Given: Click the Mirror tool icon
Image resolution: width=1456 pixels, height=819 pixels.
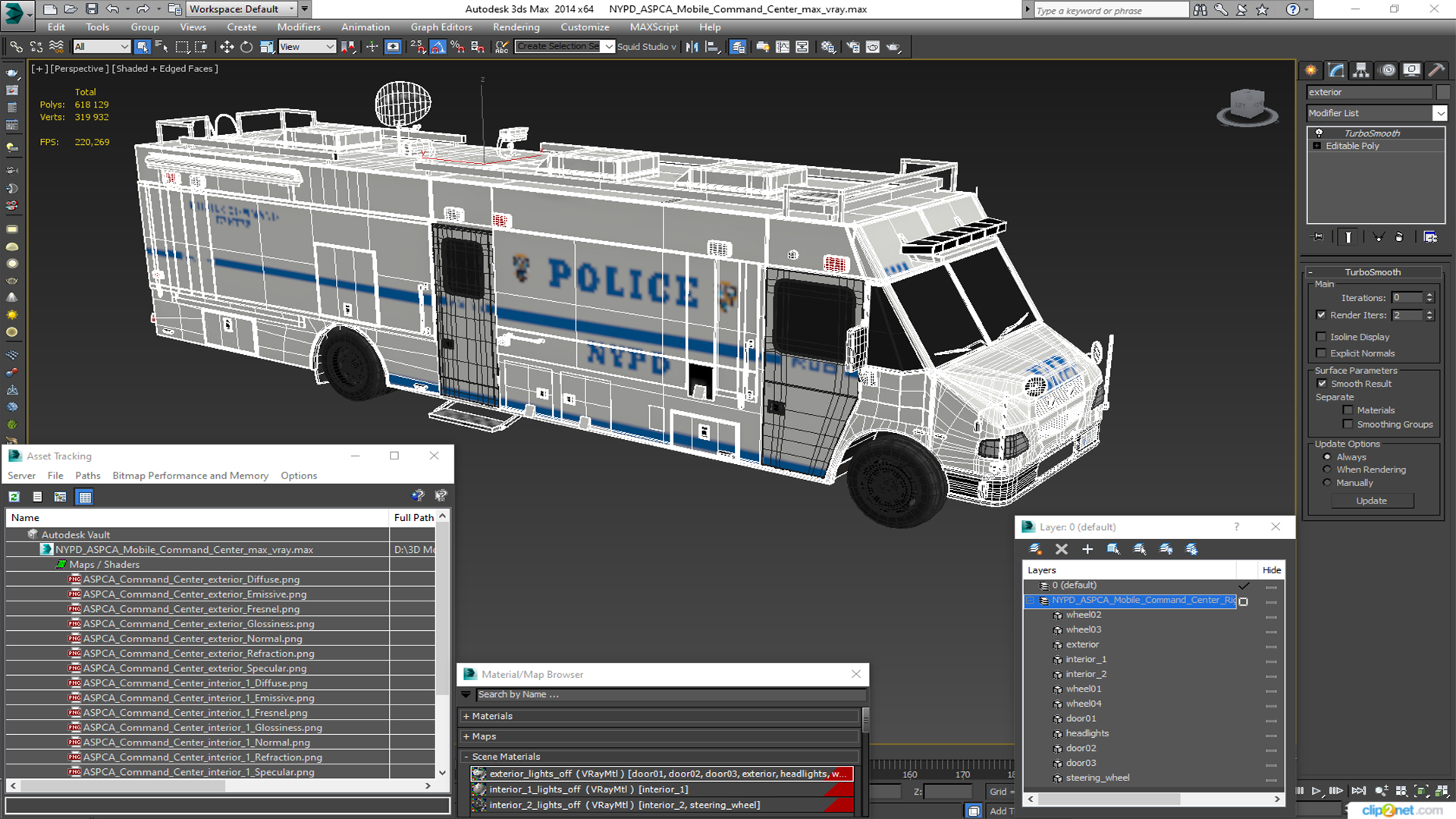Looking at the screenshot, I should click(x=692, y=47).
